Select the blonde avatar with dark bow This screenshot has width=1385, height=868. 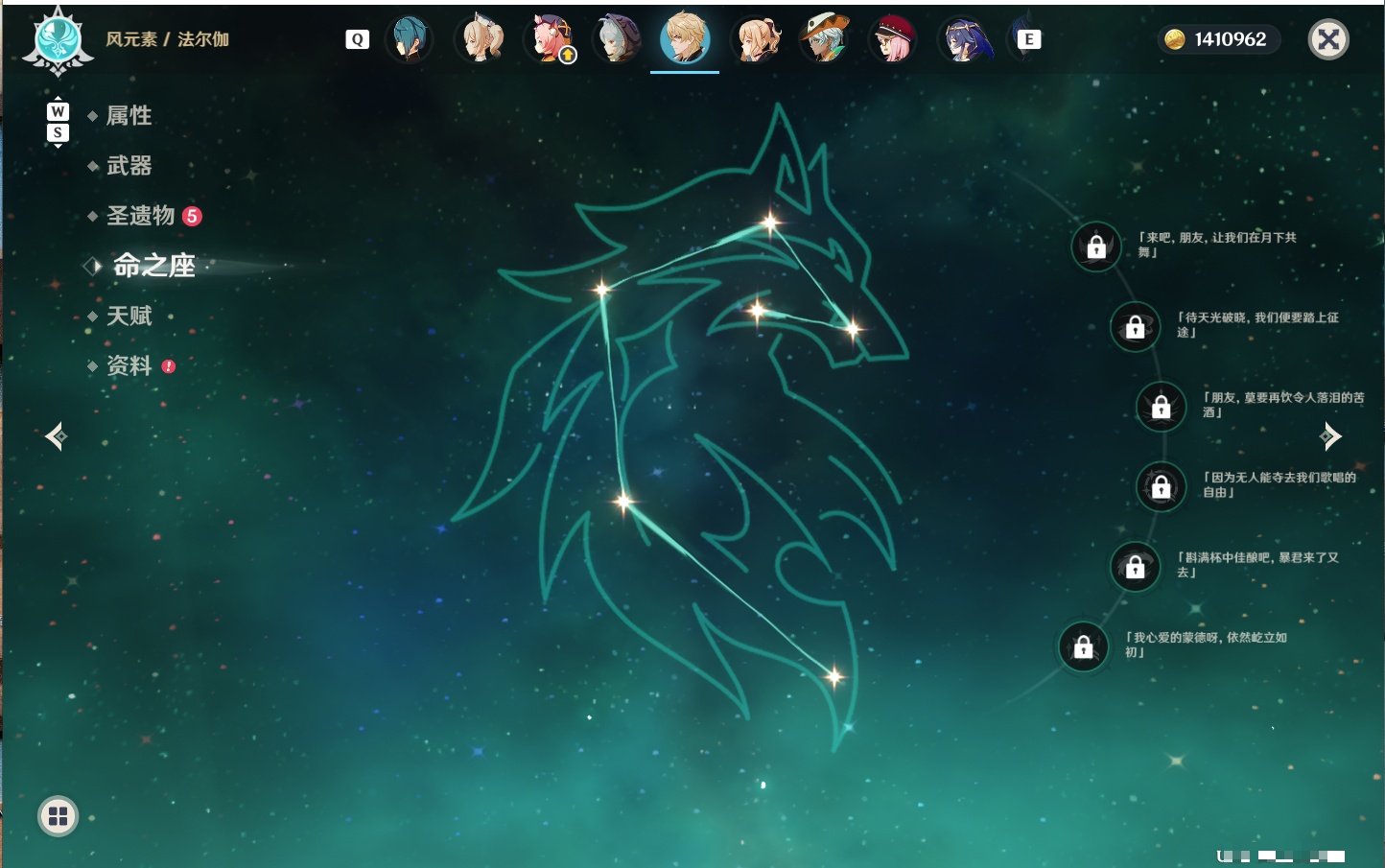[x=755, y=39]
